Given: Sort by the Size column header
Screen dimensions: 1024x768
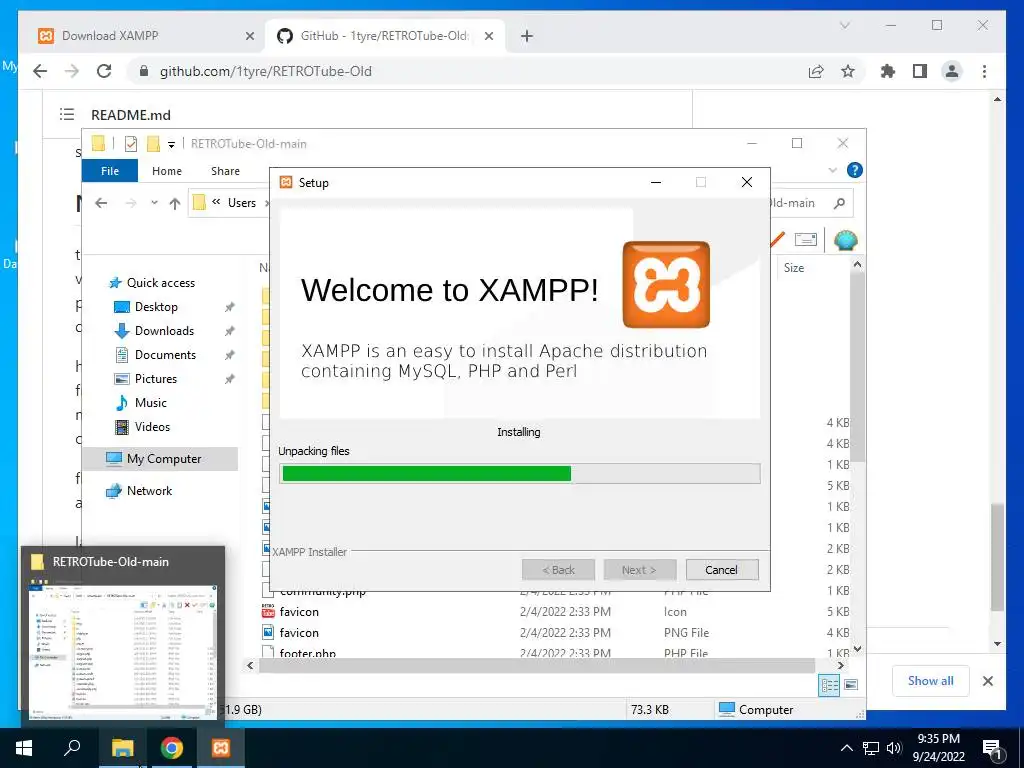Looking at the screenshot, I should point(794,268).
